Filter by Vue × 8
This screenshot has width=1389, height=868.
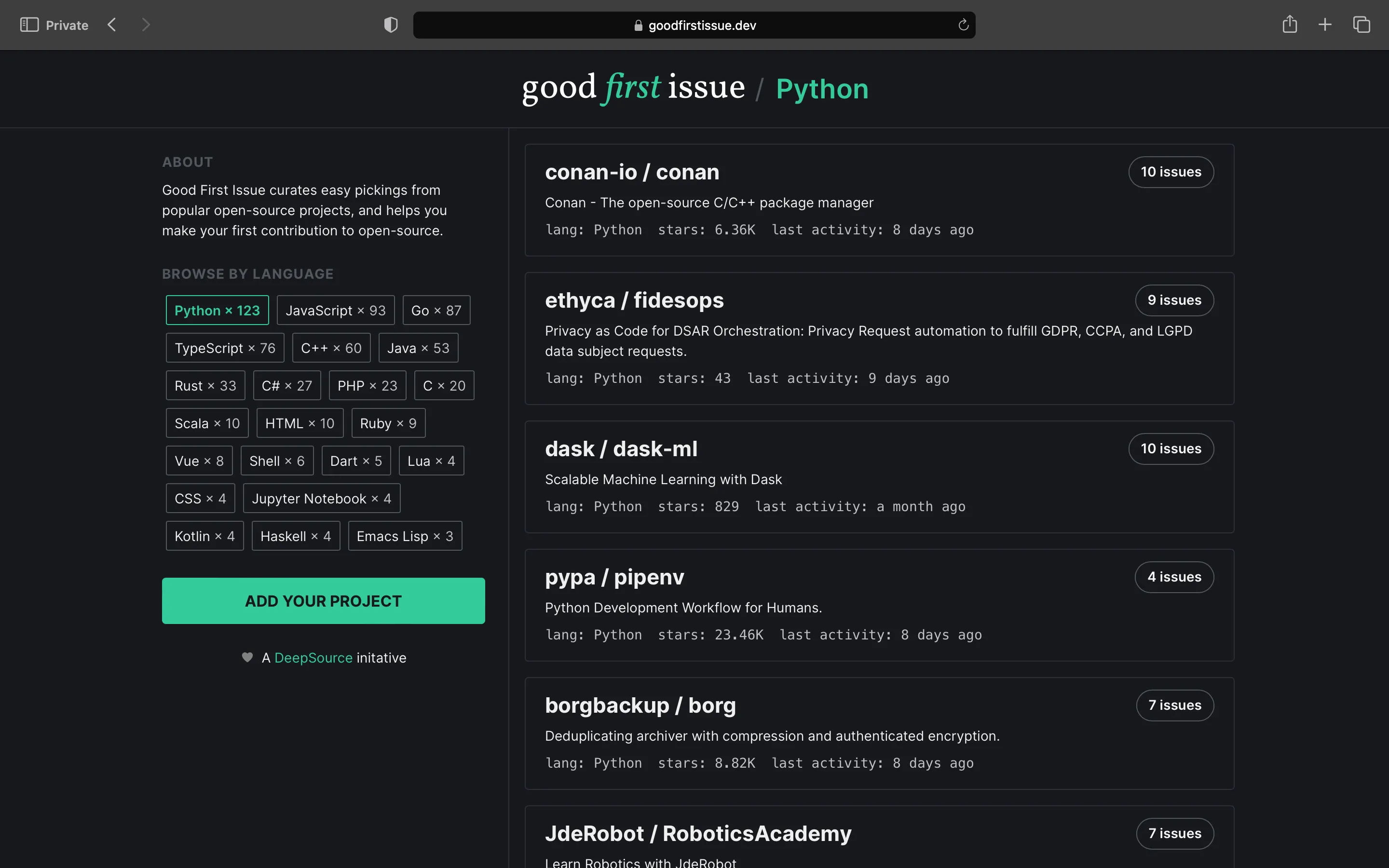[199, 461]
